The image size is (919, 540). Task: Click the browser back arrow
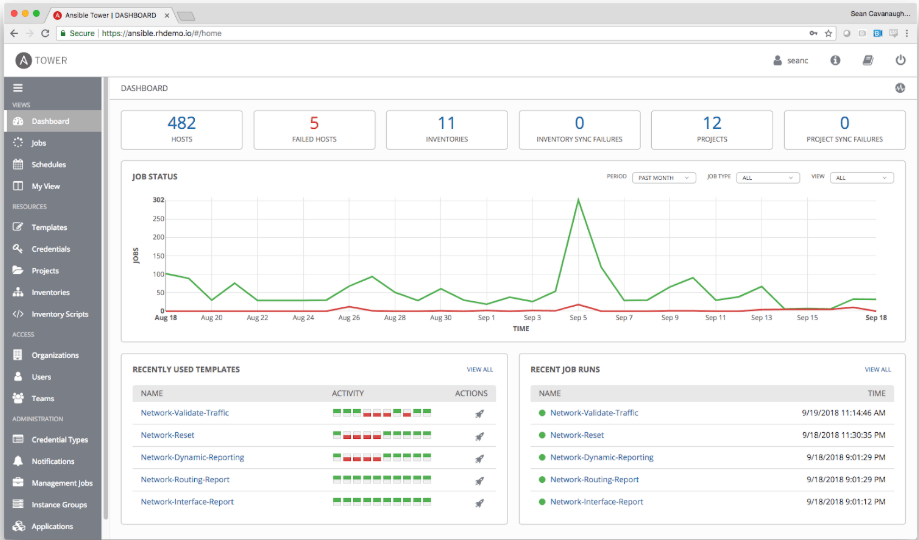click(14, 33)
